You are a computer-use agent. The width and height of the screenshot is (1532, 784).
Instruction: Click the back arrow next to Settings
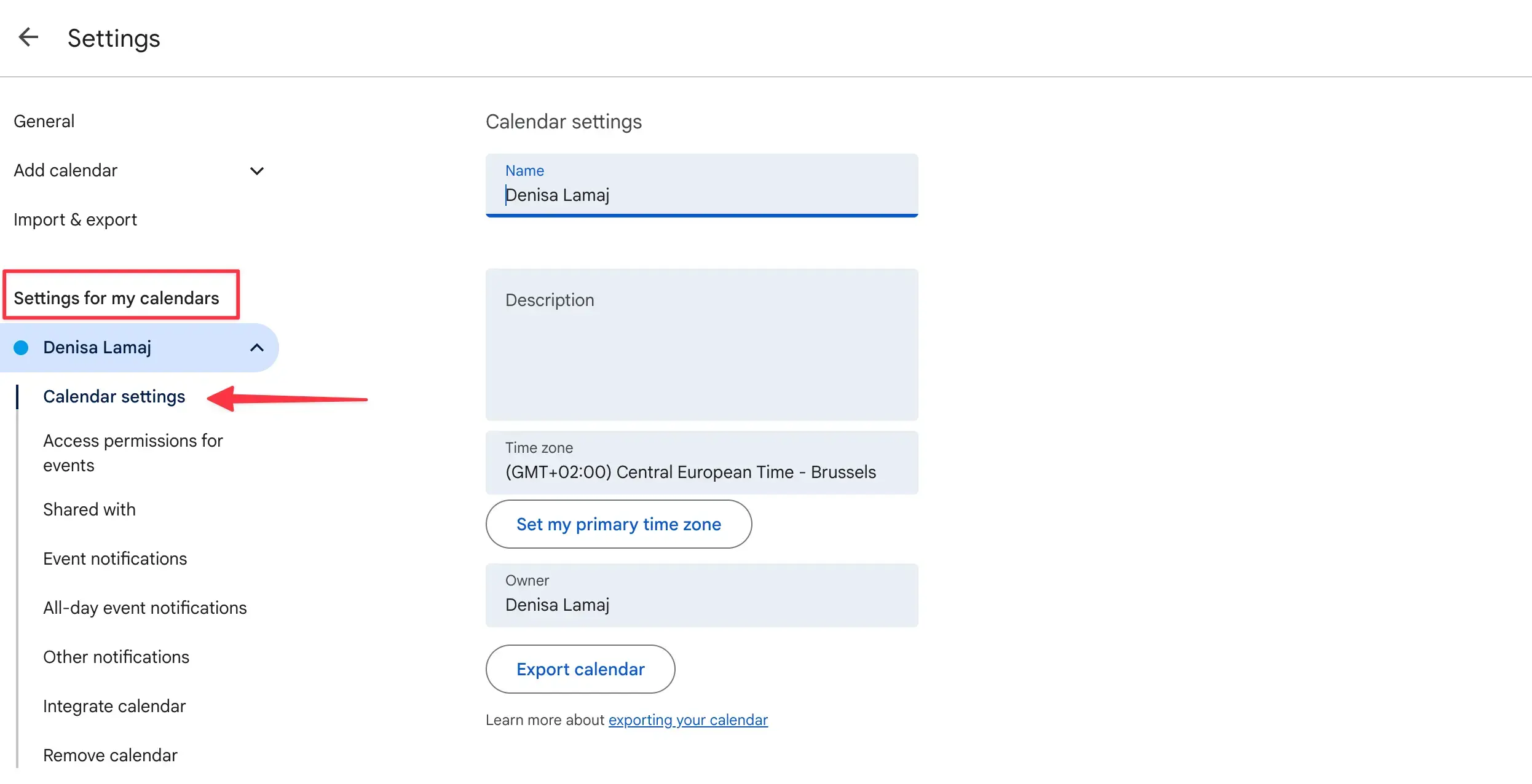[x=28, y=37]
